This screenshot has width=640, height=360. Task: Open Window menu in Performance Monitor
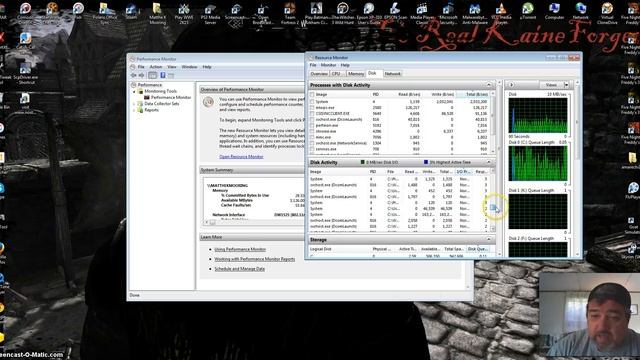coord(189,67)
